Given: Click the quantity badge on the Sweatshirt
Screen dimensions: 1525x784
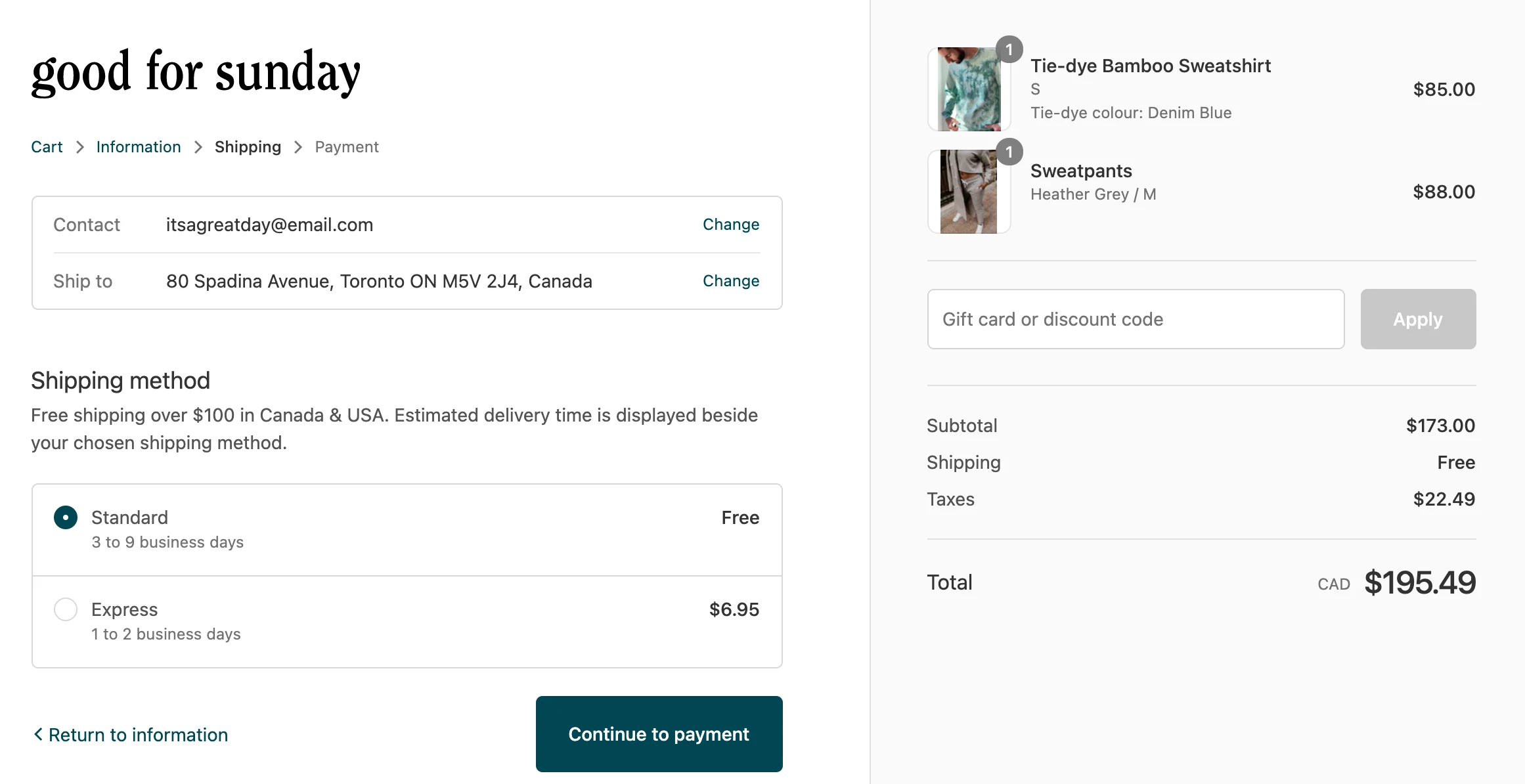Looking at the screenshot, I should point(1009,50).
